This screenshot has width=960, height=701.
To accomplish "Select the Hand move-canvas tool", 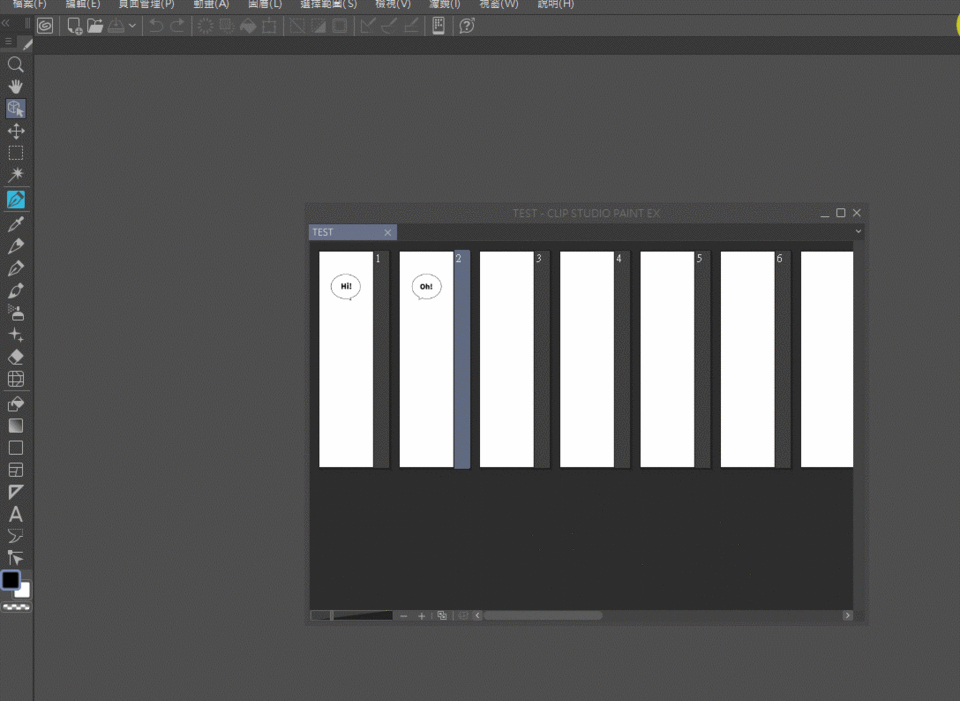I will click(x=16, y=86).
